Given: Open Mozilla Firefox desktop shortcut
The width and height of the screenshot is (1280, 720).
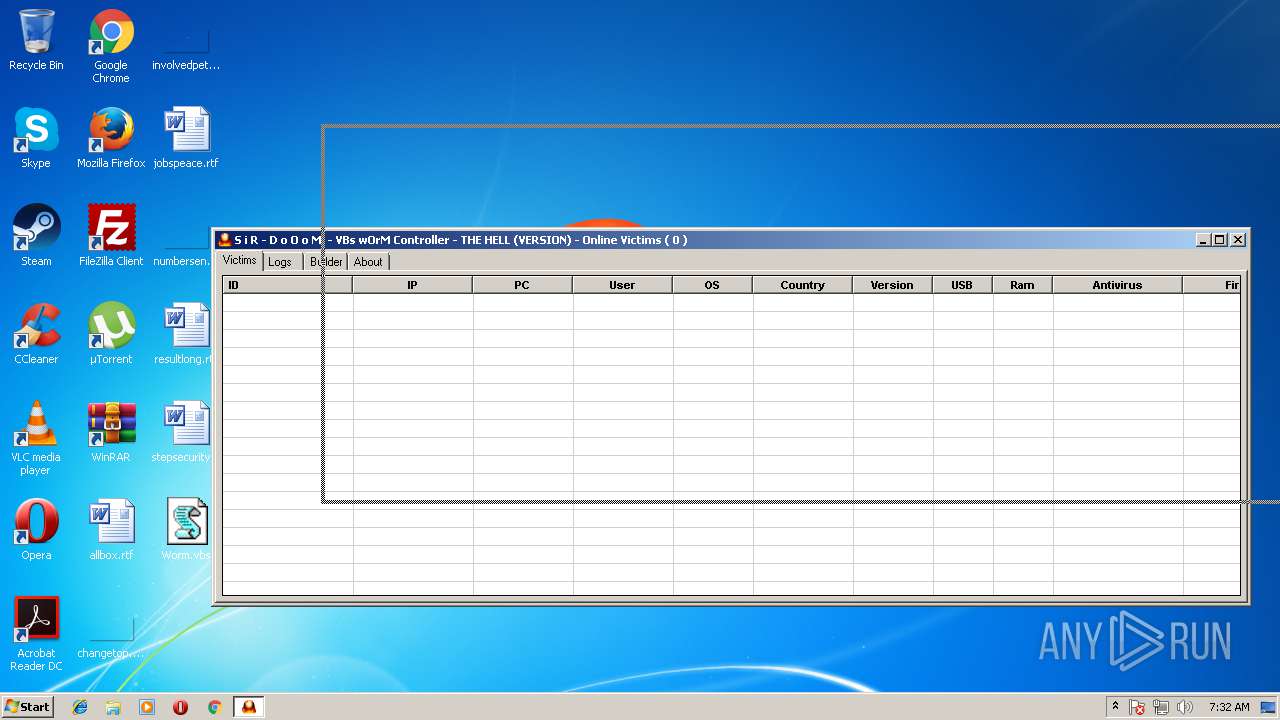Looking at the screenshot, I should click(111, 138).
